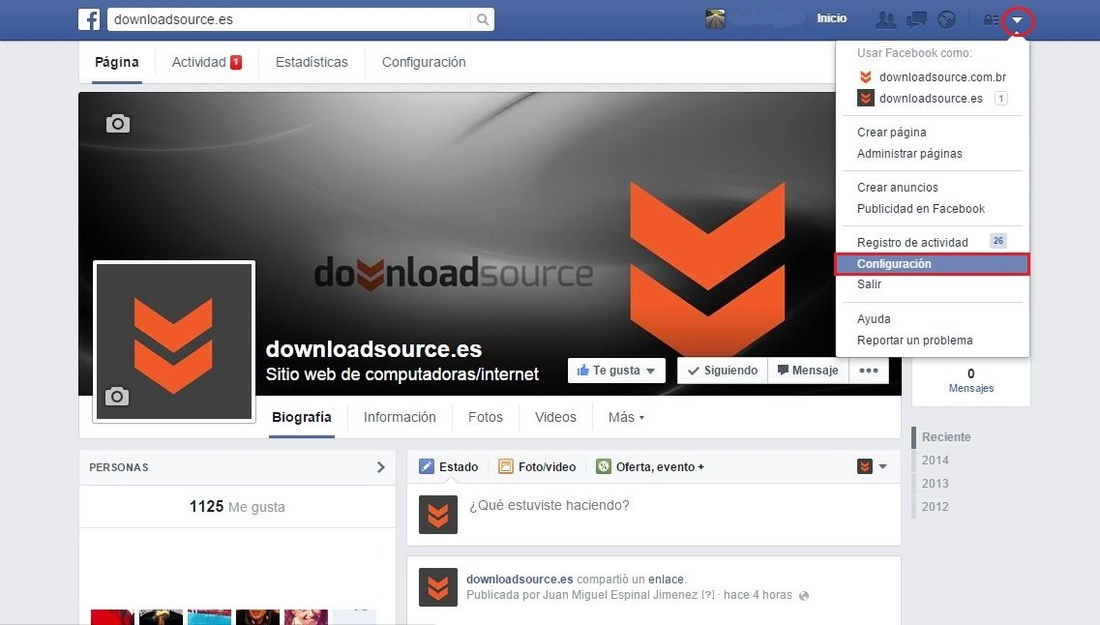Click the Siguiendo button
1100x625 pixels.
tap(723, 370)
